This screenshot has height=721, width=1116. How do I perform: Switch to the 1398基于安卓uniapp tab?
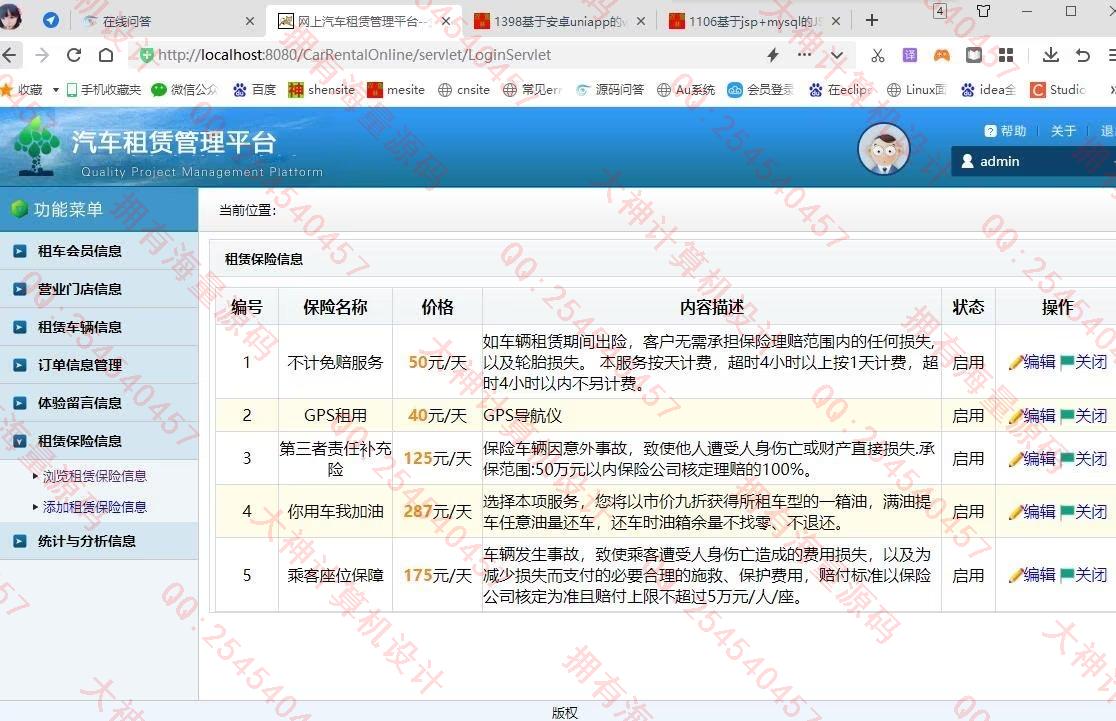[560, 21]
